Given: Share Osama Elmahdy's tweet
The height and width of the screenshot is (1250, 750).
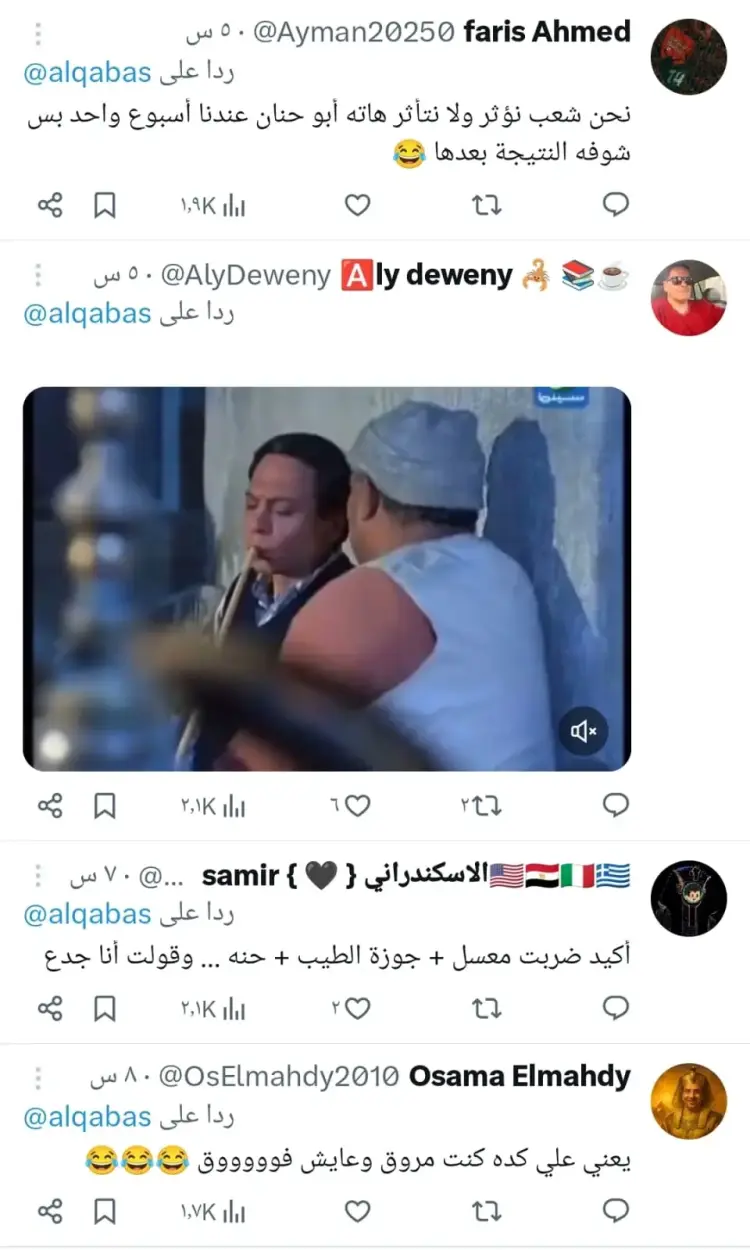Looking at the screenshot, I should [x=50, y=1211].
